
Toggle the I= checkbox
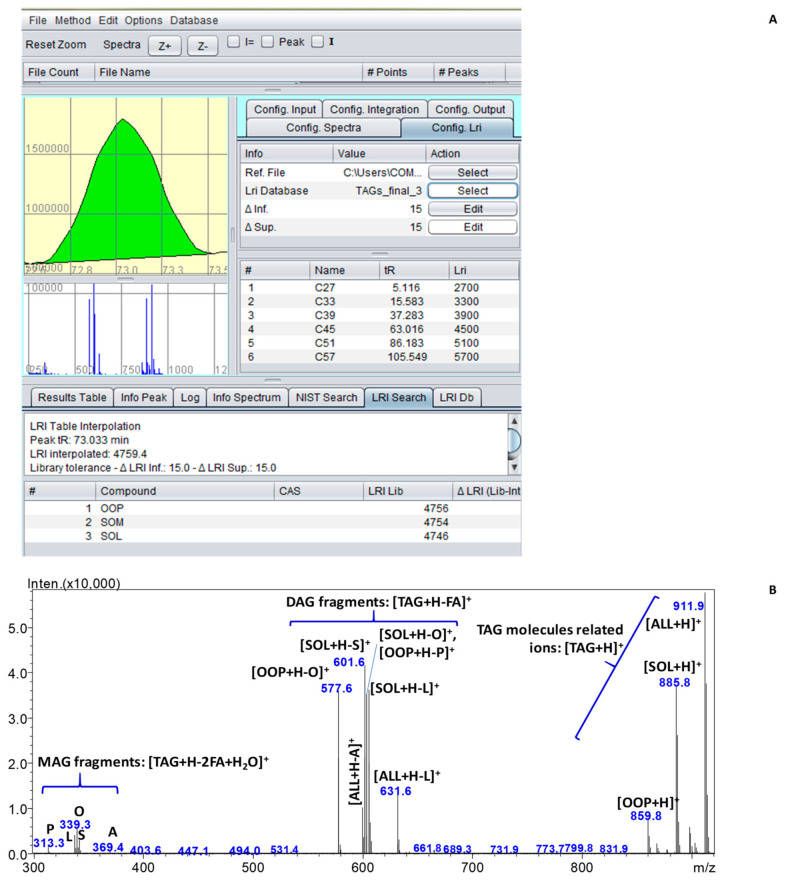click(233, 42)
